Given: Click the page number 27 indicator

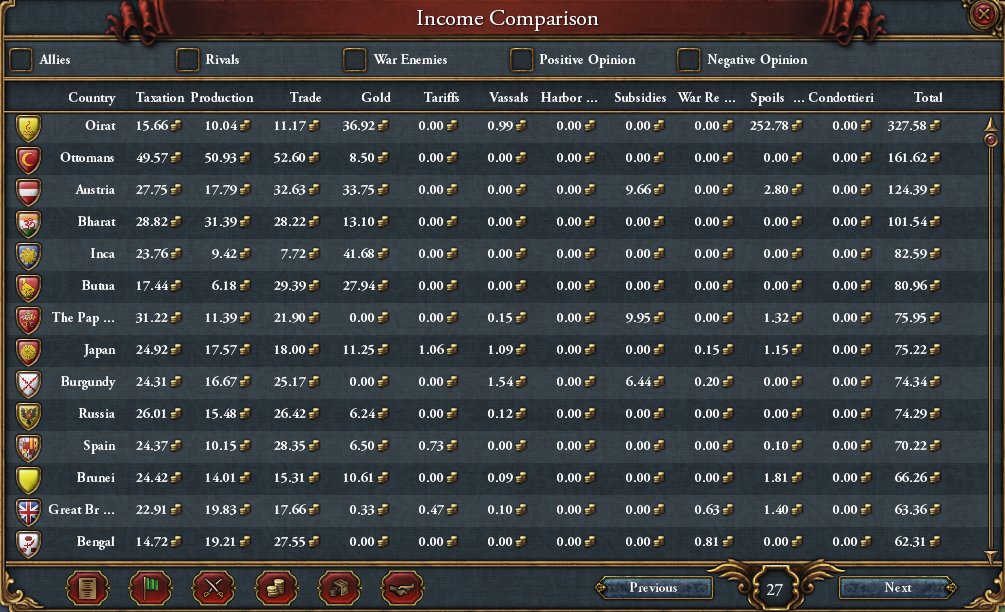Looking at the screenshot, I should click(774, 590).
